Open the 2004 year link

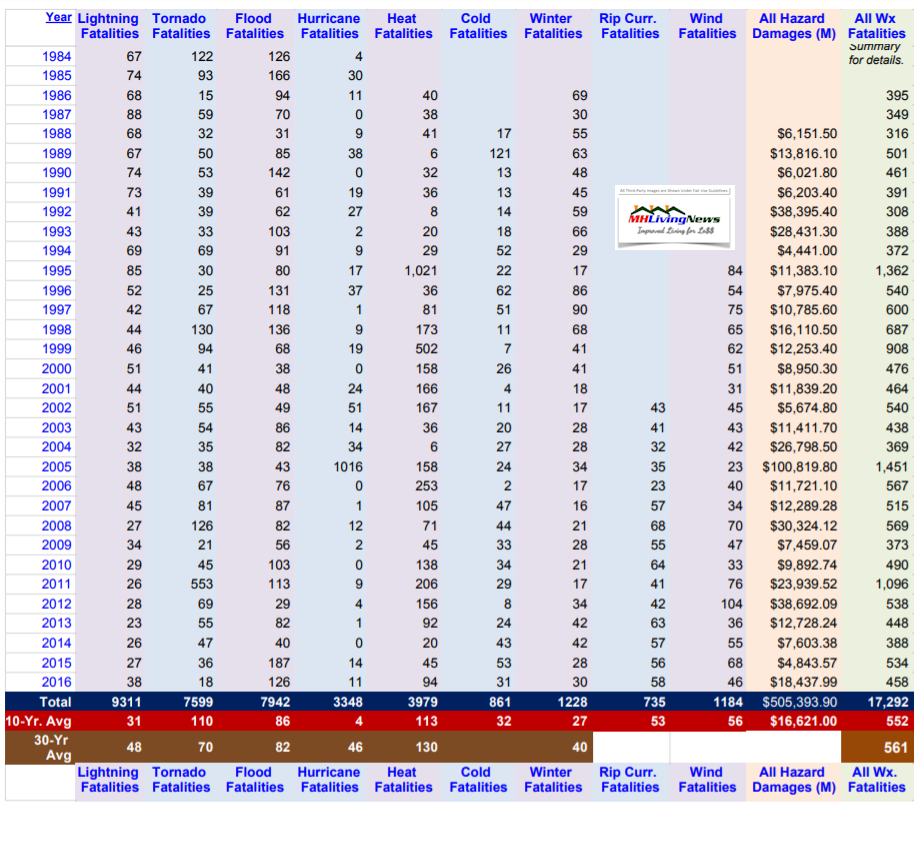(x=57, y=447)
